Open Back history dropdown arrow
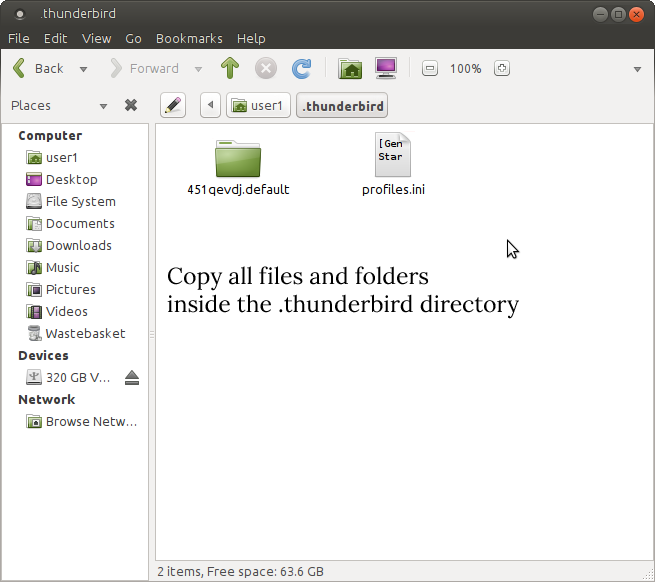The width and height of the screenshot is (655, 582). click(x=84, y=69)
